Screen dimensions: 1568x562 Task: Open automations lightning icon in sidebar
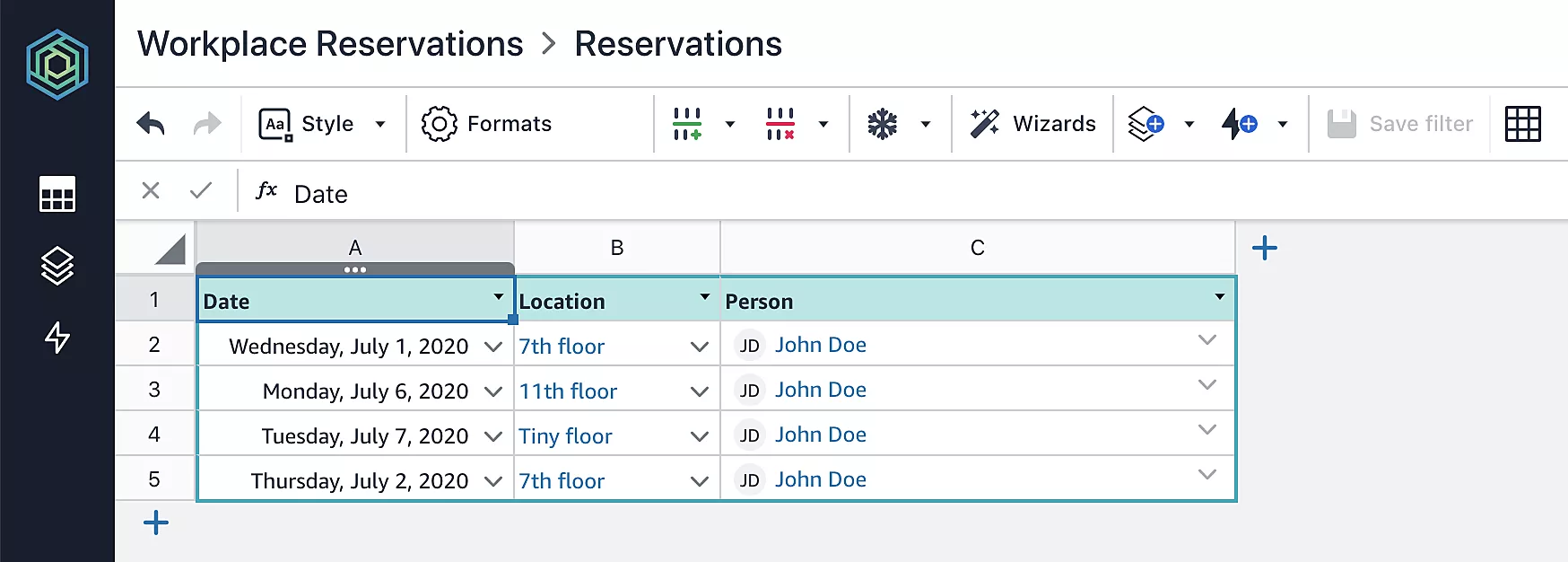tap(57, 338)
